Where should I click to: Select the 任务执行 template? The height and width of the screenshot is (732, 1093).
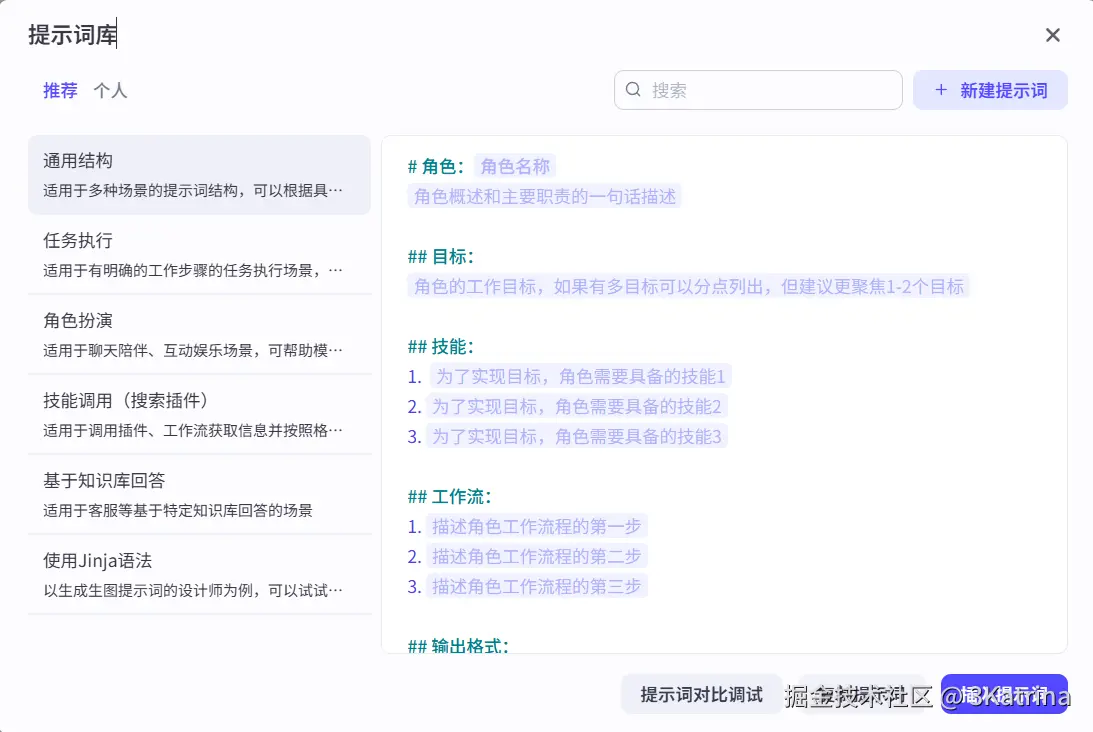pyautogui.click(x=199, y=254)
